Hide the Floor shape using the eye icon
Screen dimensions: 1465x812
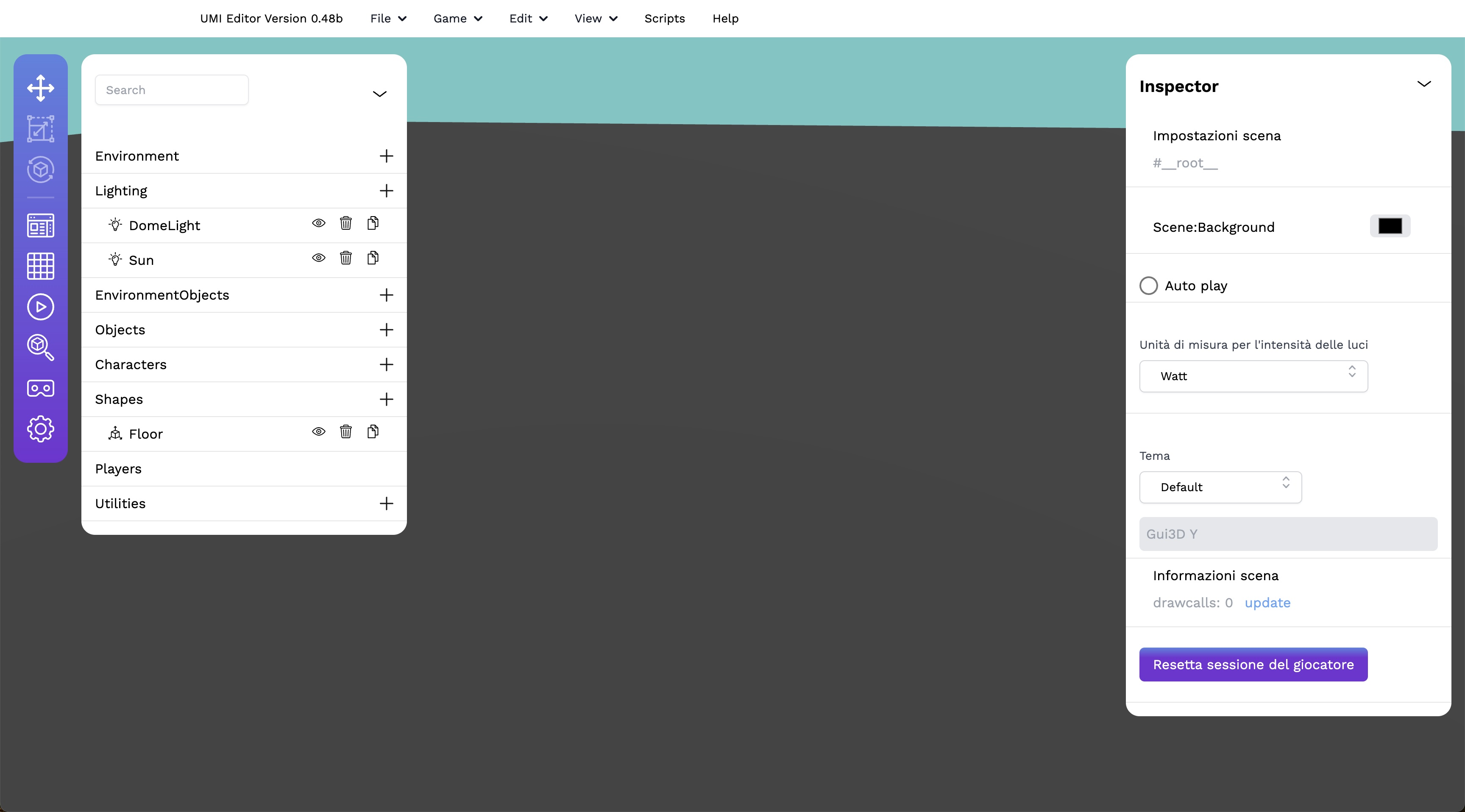[x=318, y=432]
